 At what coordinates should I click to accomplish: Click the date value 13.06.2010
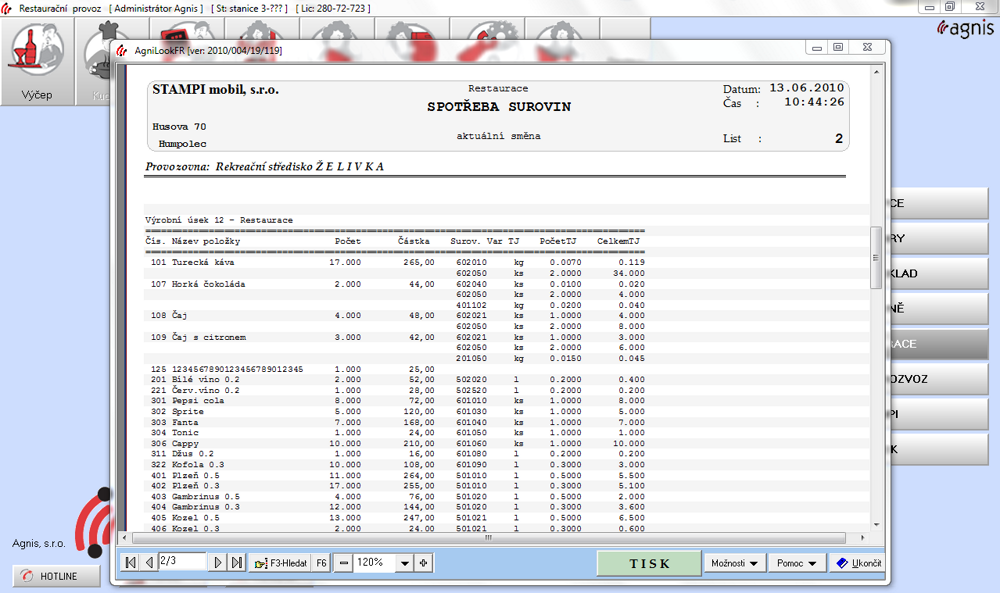coord(806,87)
